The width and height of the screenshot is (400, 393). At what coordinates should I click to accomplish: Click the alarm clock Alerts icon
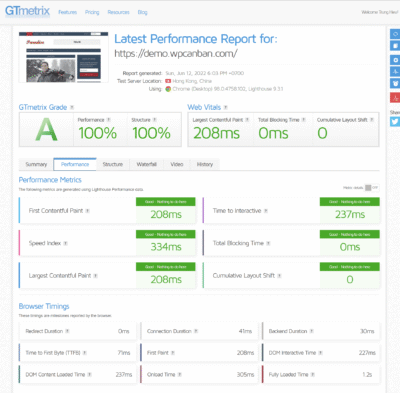point(395,83)
